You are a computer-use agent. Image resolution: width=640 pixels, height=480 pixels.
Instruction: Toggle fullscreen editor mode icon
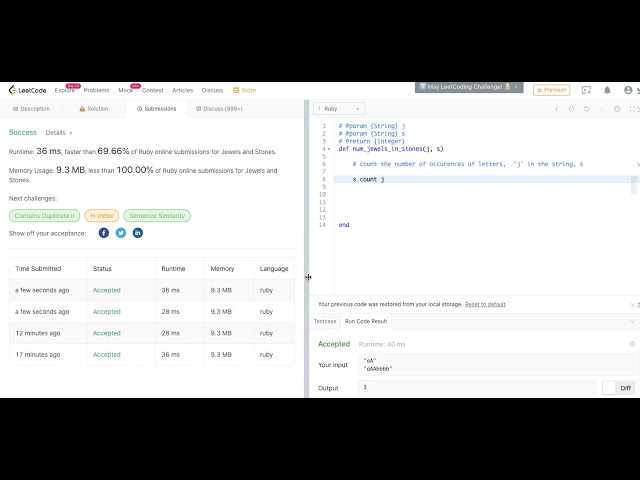[x=632, y=109]
